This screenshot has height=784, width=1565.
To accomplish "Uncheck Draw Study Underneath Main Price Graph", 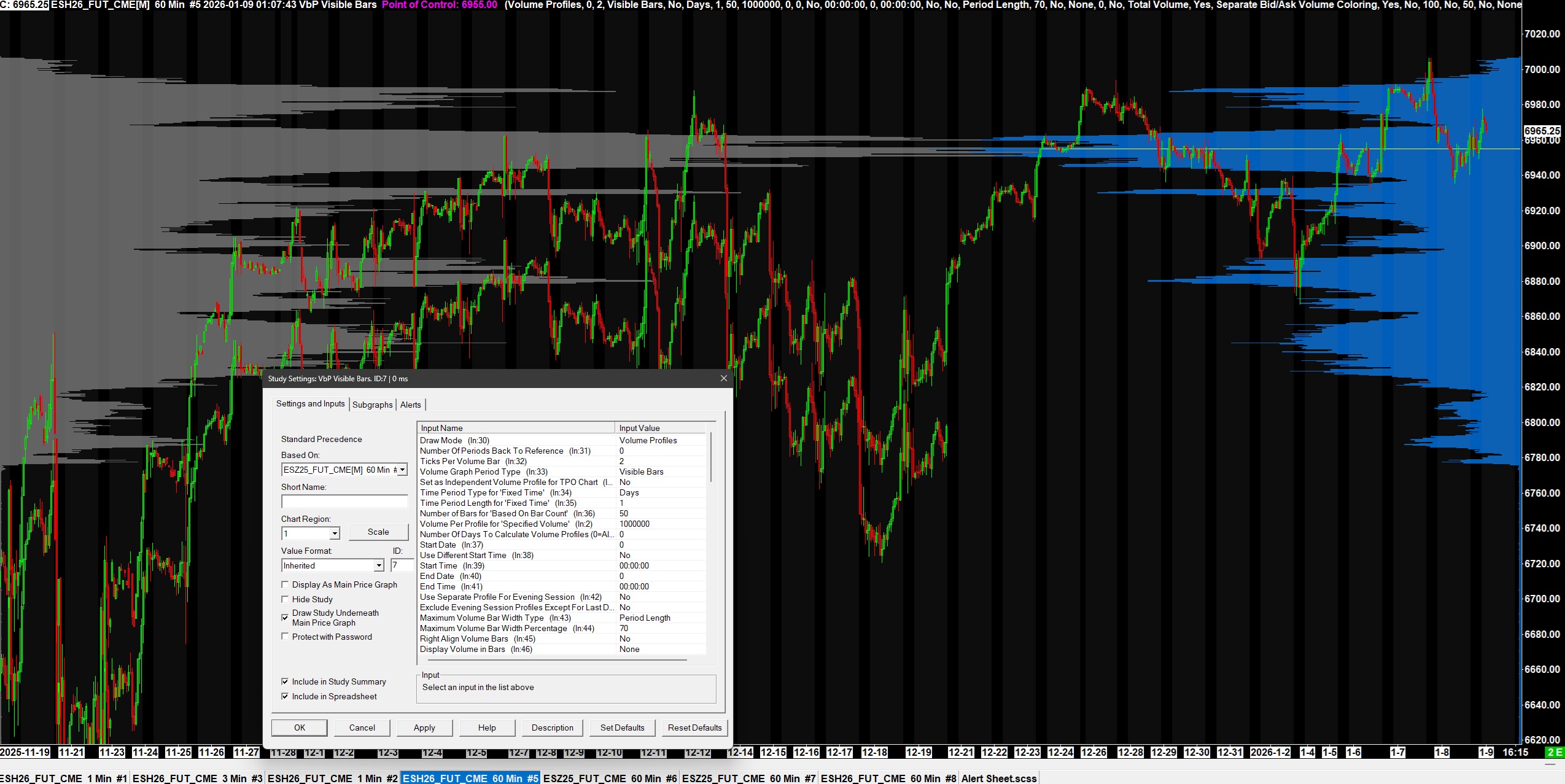I will tap(285, 617).
